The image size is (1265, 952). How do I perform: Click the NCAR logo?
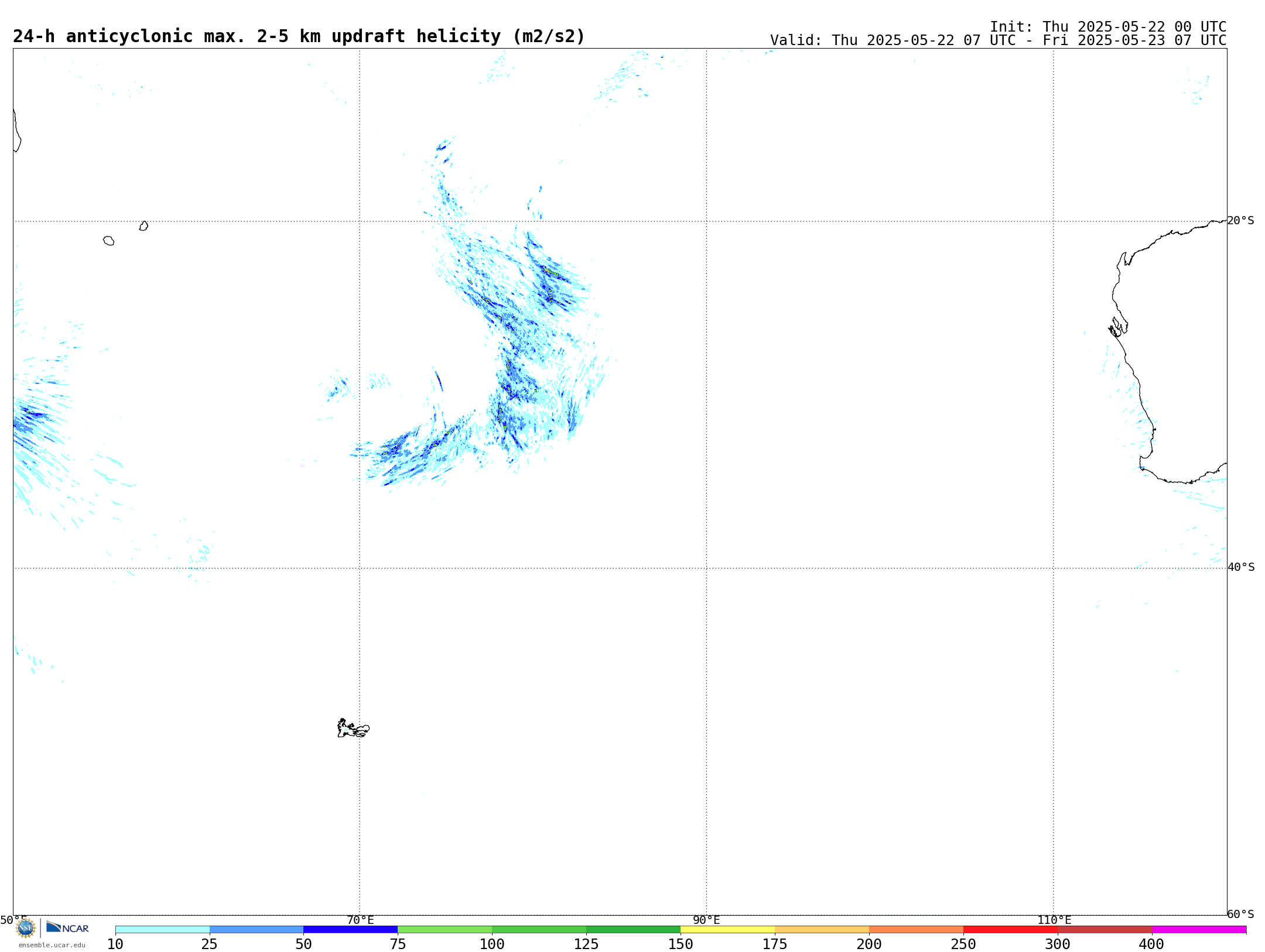(67, 927)
